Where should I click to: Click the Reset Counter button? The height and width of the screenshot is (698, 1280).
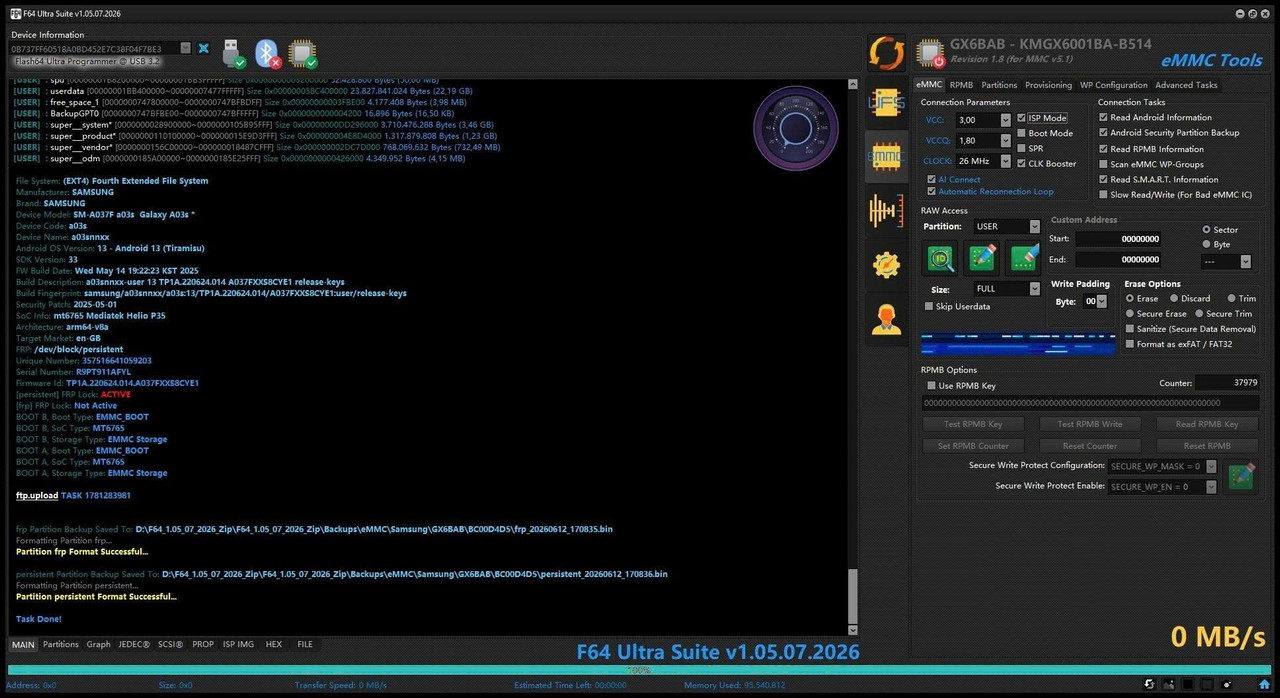1089,446
